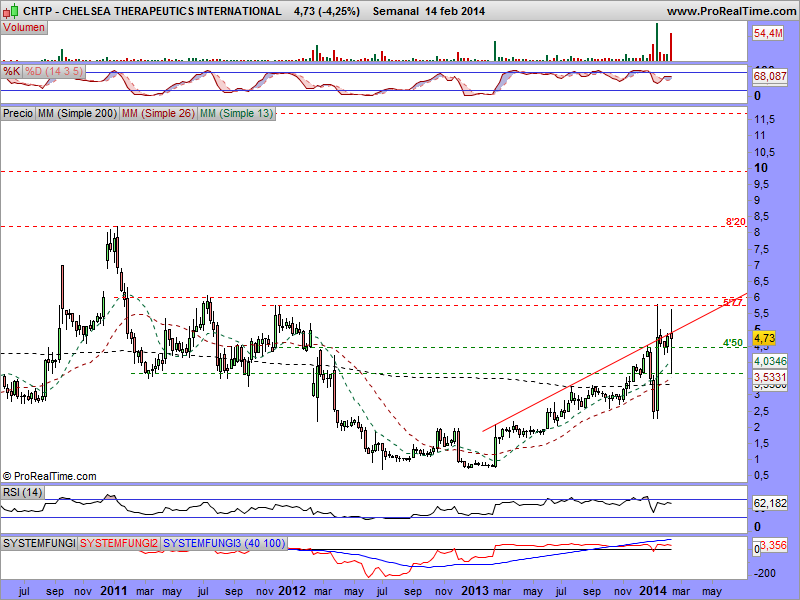Click the 3,5331 moving average value tag
This screenshot has height=600, width=800.
tap(770, 377)
